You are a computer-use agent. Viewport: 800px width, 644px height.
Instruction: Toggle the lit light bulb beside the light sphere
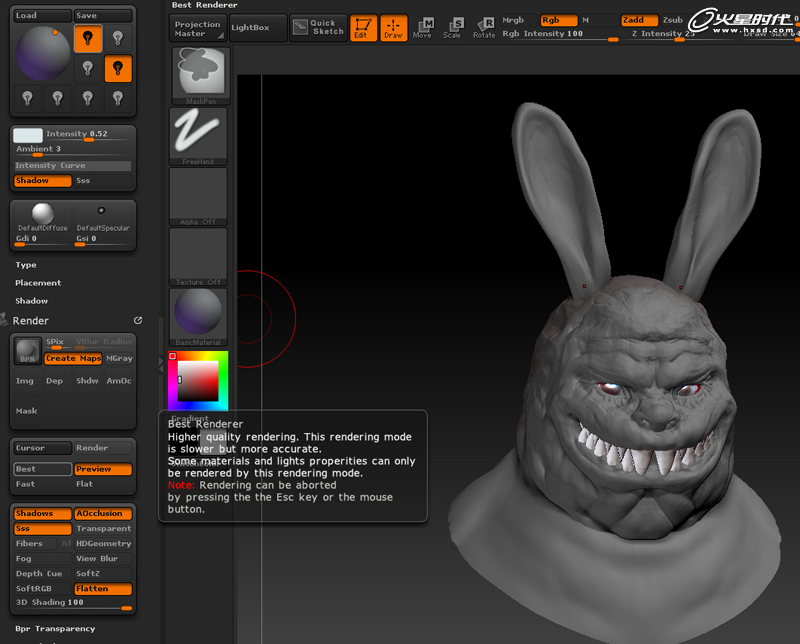click(x=88, y=39)
